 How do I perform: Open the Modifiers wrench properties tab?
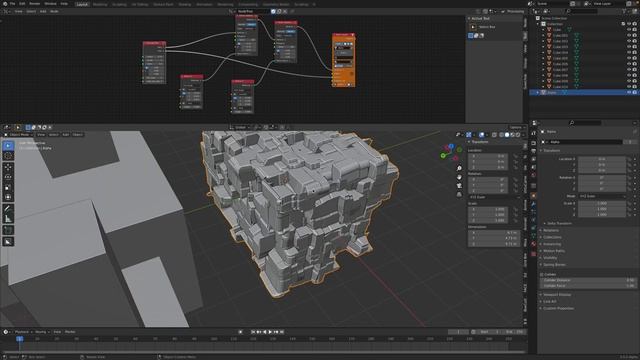click(533, 204)
